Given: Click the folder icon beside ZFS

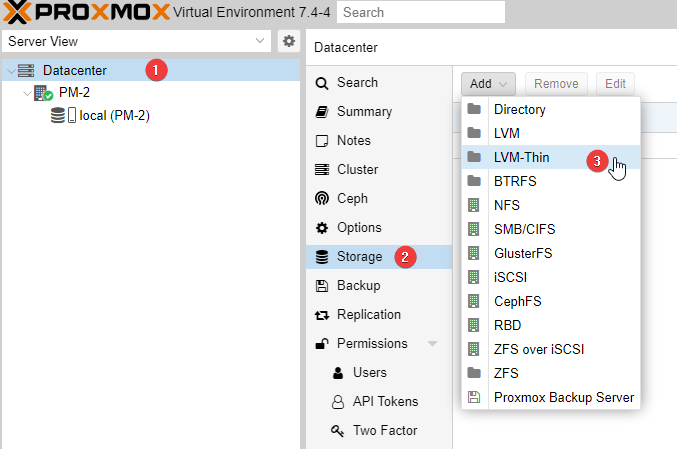Looking at the screenshot, I should (474, 373).
